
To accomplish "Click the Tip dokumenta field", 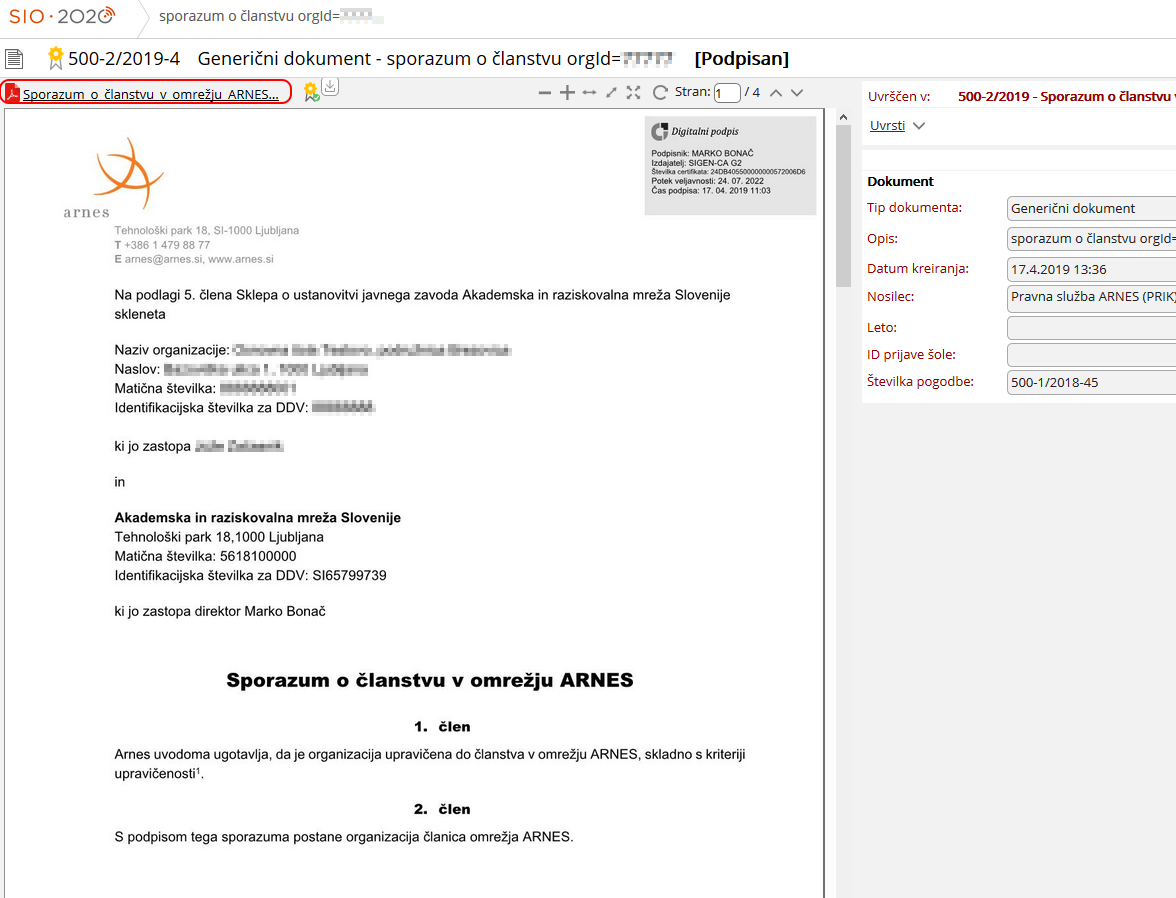I will click(x=1091, y=209).
